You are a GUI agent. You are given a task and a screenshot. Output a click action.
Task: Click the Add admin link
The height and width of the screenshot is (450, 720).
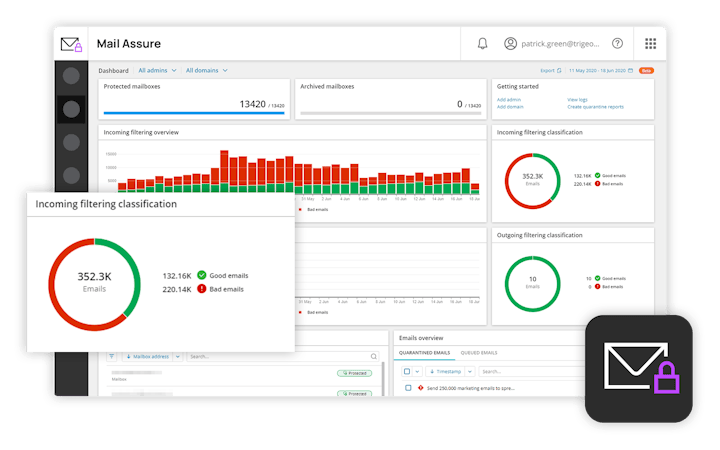(x=509, y=100)
